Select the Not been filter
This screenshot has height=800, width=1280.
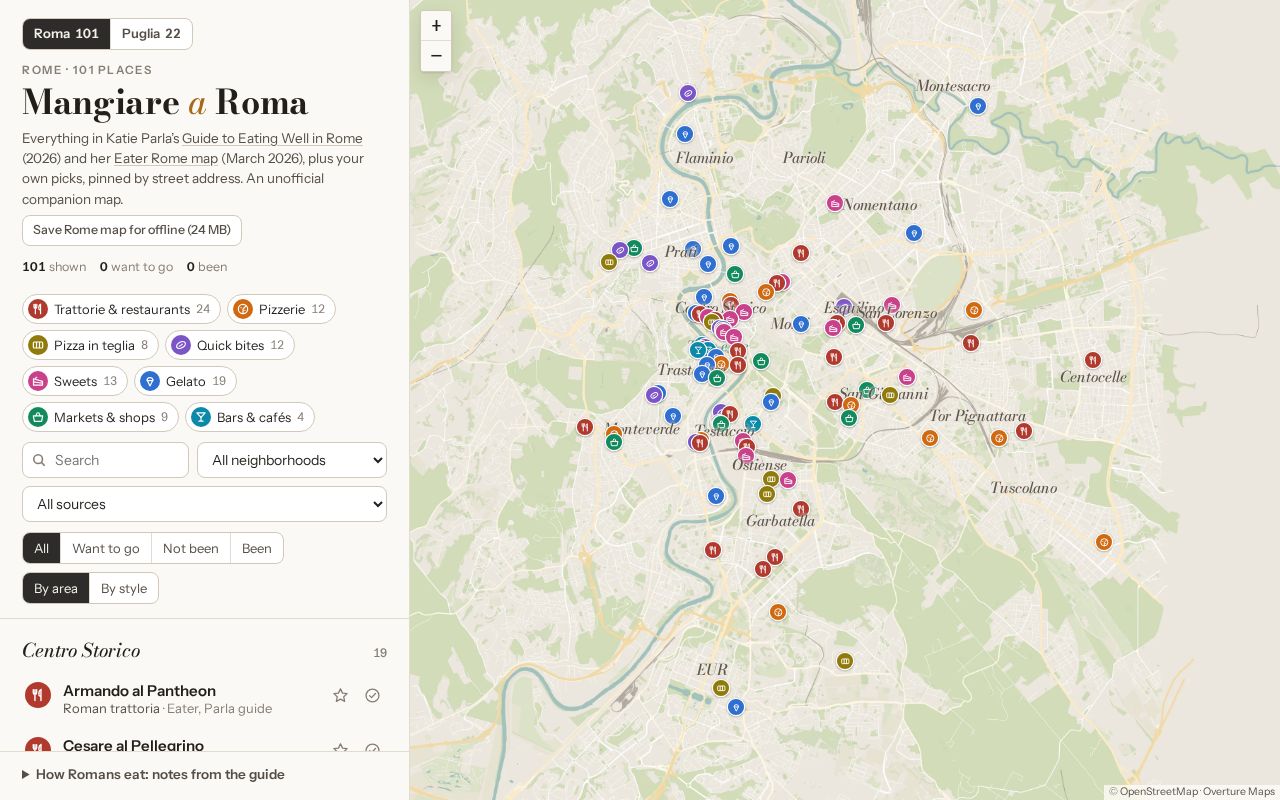[191, 548]
